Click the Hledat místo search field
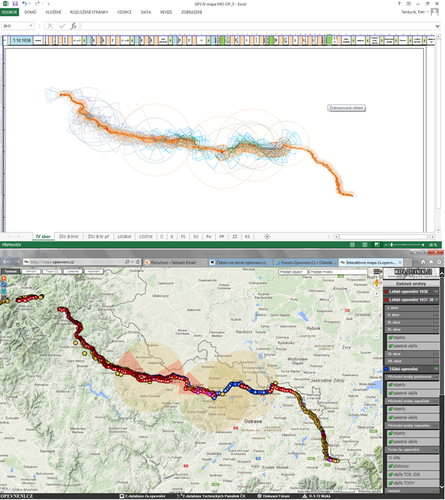The height and width of the screenshot is (500, 445). [338, 272]
